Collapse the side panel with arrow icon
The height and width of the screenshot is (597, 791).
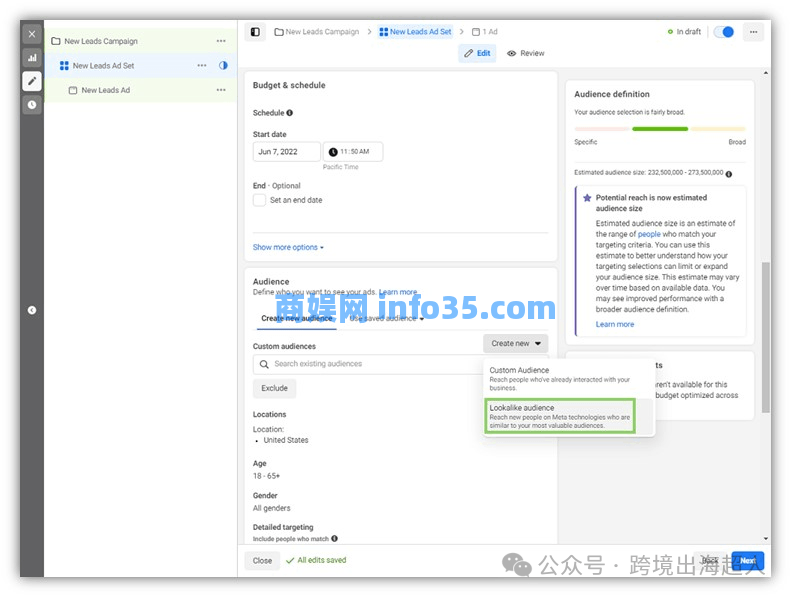click(32, 310)
